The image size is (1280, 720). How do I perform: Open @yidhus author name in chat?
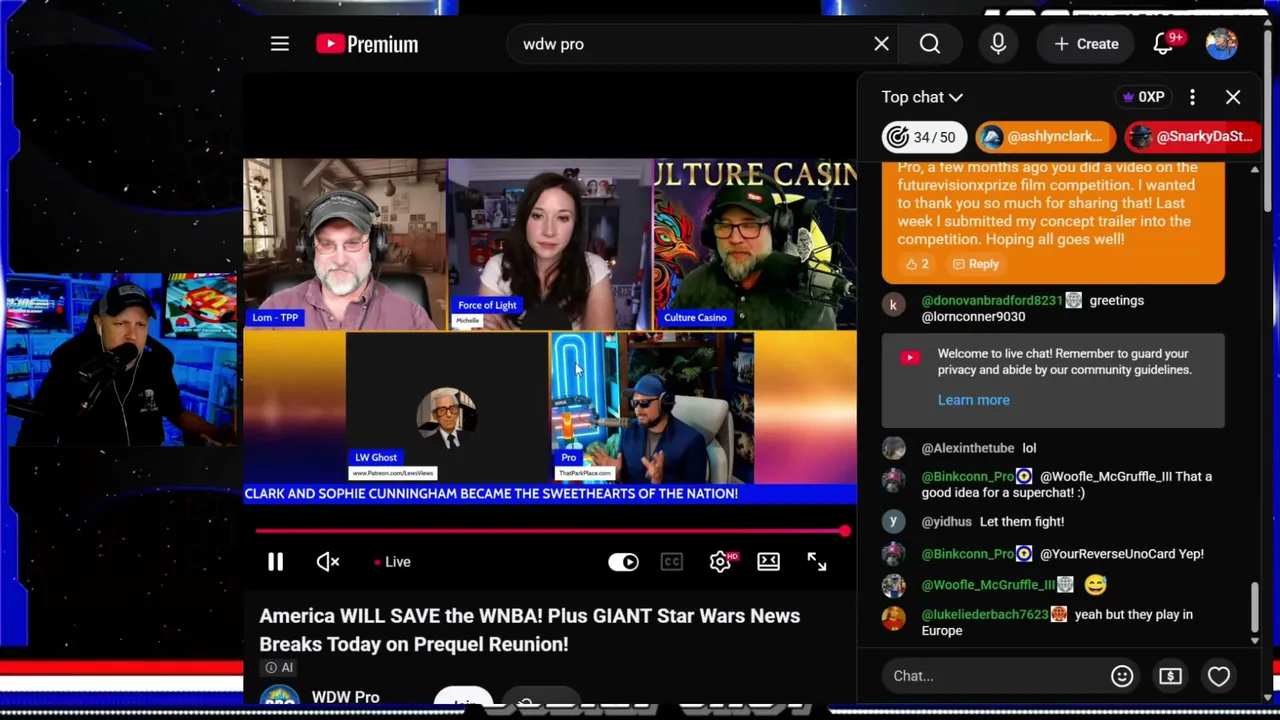(x=946, y=521)
